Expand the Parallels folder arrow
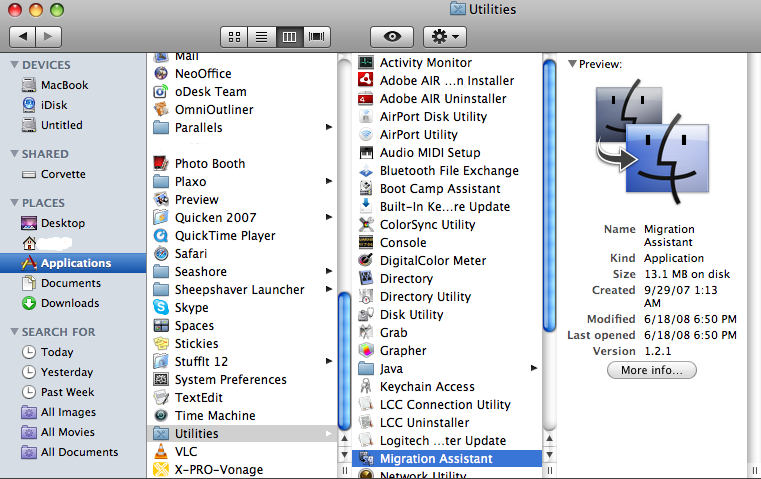 click(329, 127)
